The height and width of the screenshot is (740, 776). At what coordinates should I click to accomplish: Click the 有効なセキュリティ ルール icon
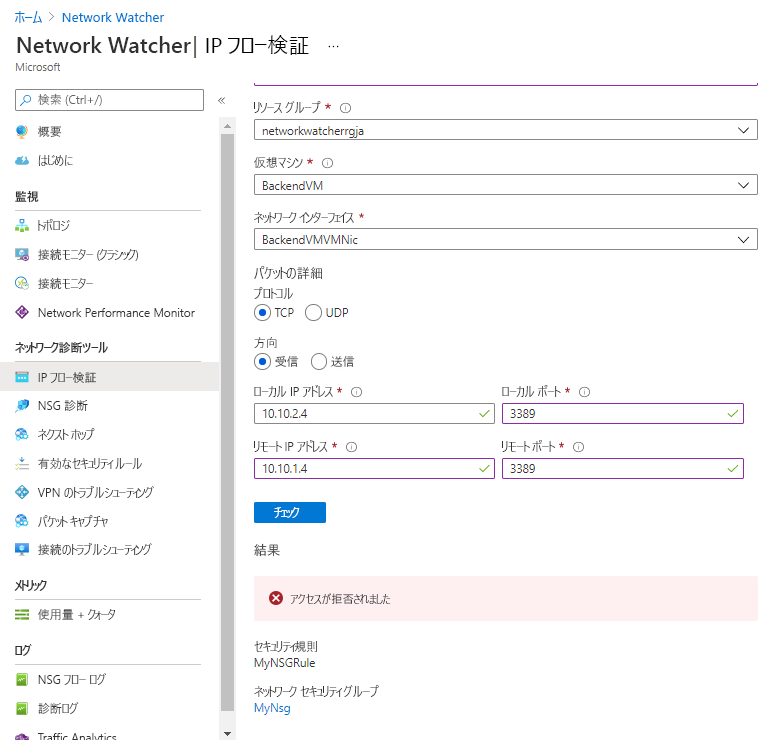click(22, 464)
